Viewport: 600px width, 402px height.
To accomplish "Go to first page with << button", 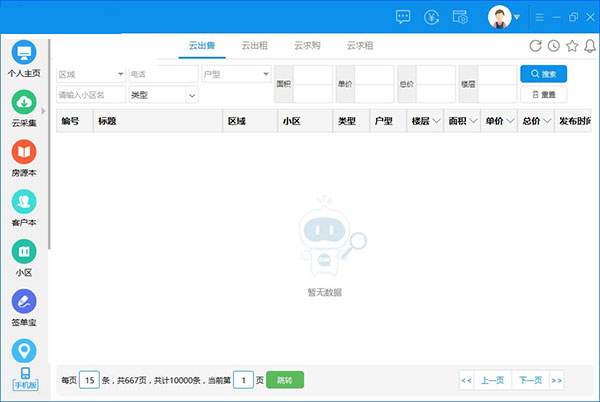I will (466, 380).
